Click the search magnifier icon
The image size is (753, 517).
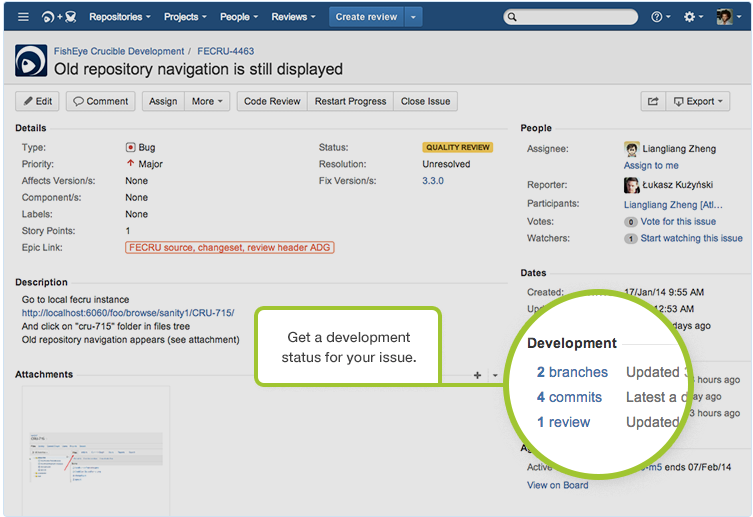512,17
